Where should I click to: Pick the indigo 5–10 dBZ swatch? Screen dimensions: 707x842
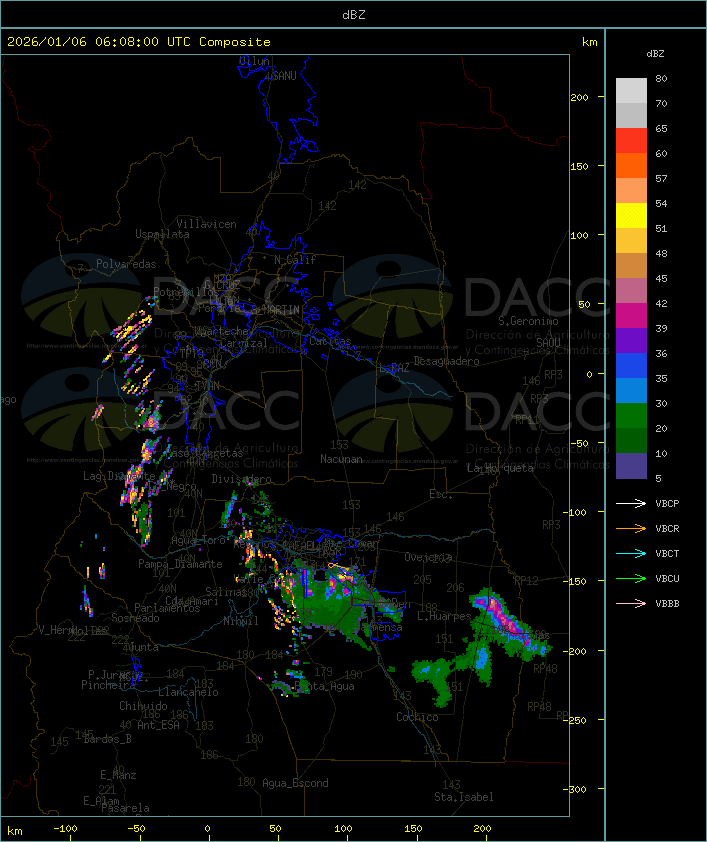pos(631,466)
